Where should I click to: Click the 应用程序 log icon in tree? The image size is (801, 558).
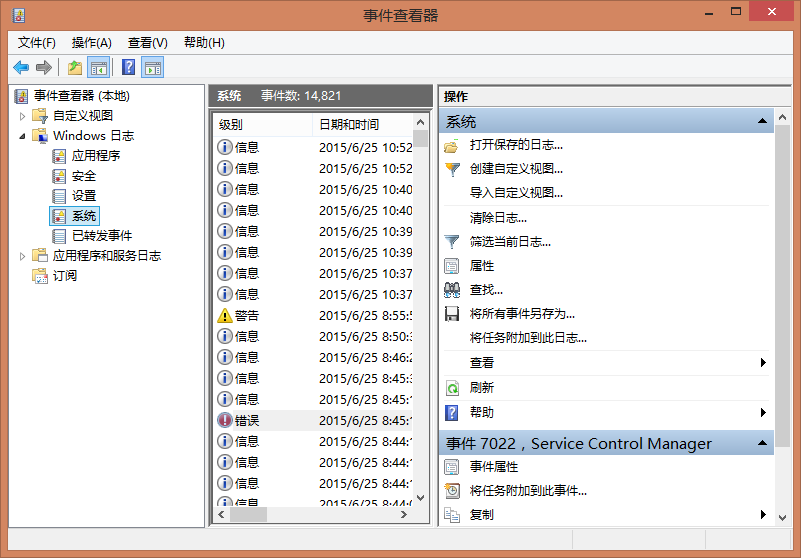pos(59,156)
